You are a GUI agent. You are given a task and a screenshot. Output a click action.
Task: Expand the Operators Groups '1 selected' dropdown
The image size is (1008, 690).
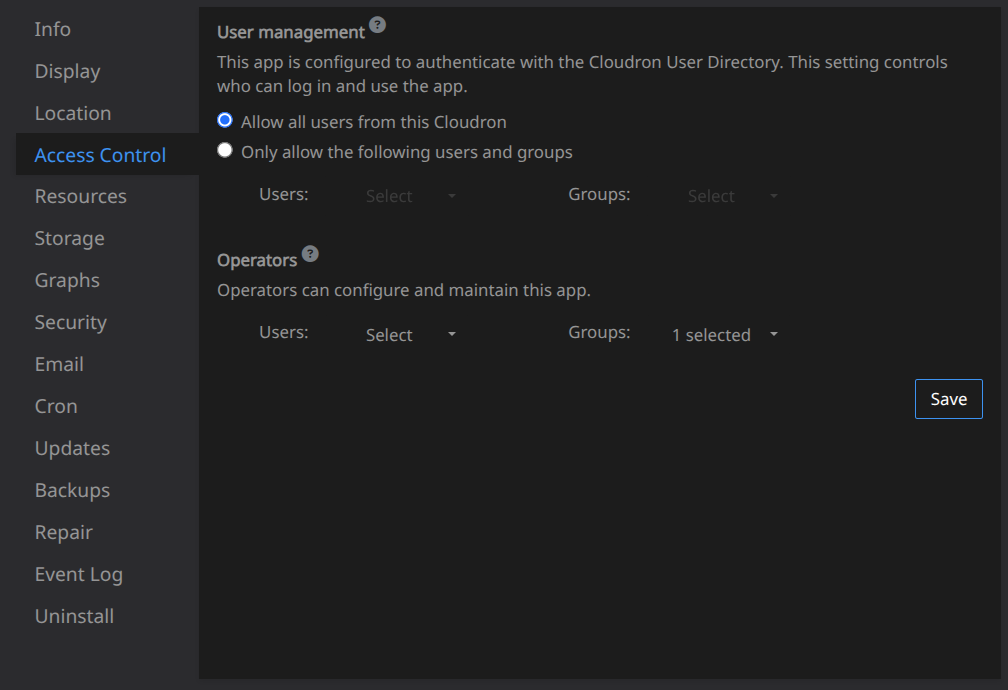coord(724,335)
